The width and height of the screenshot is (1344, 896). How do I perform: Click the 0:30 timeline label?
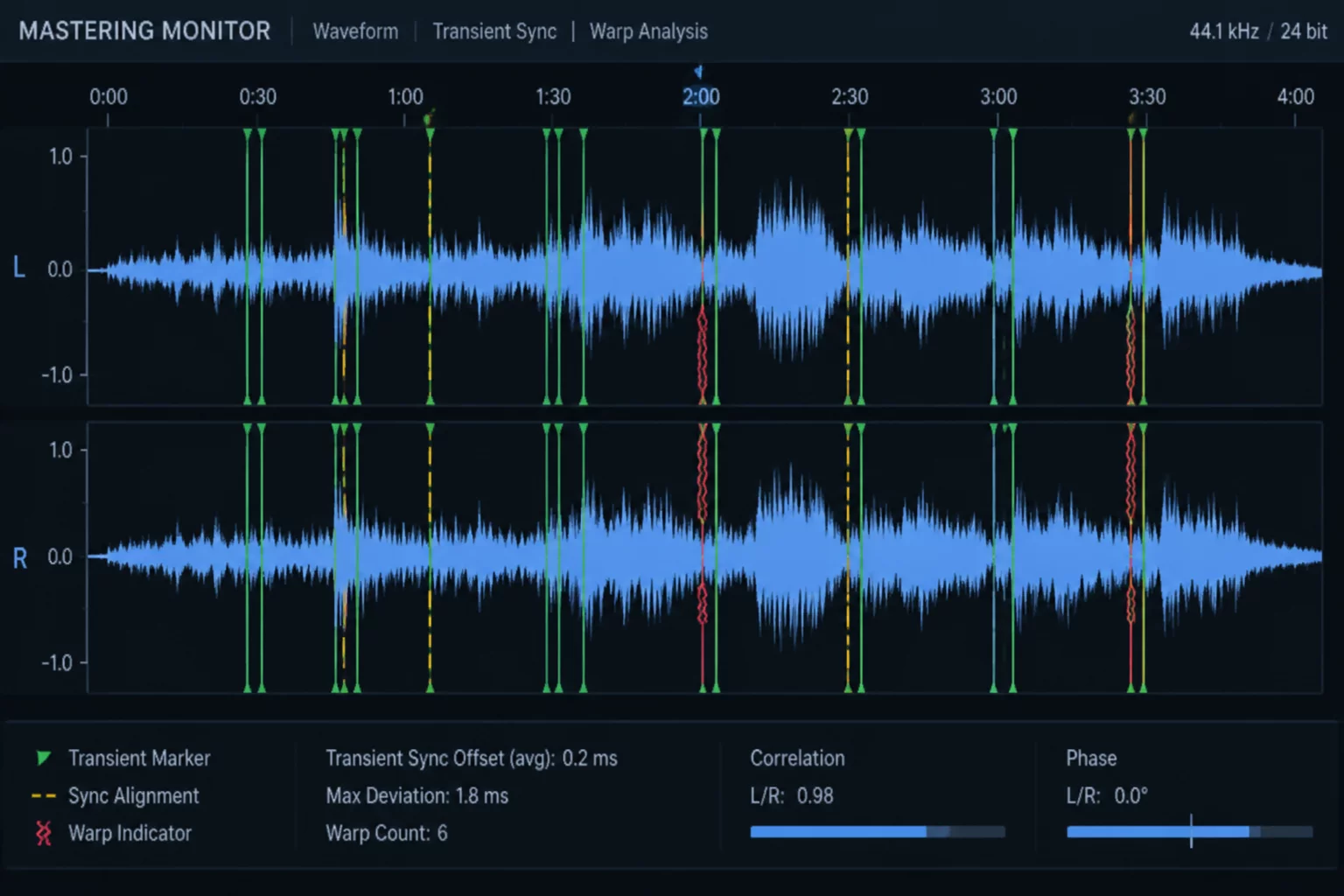(257, 96)
